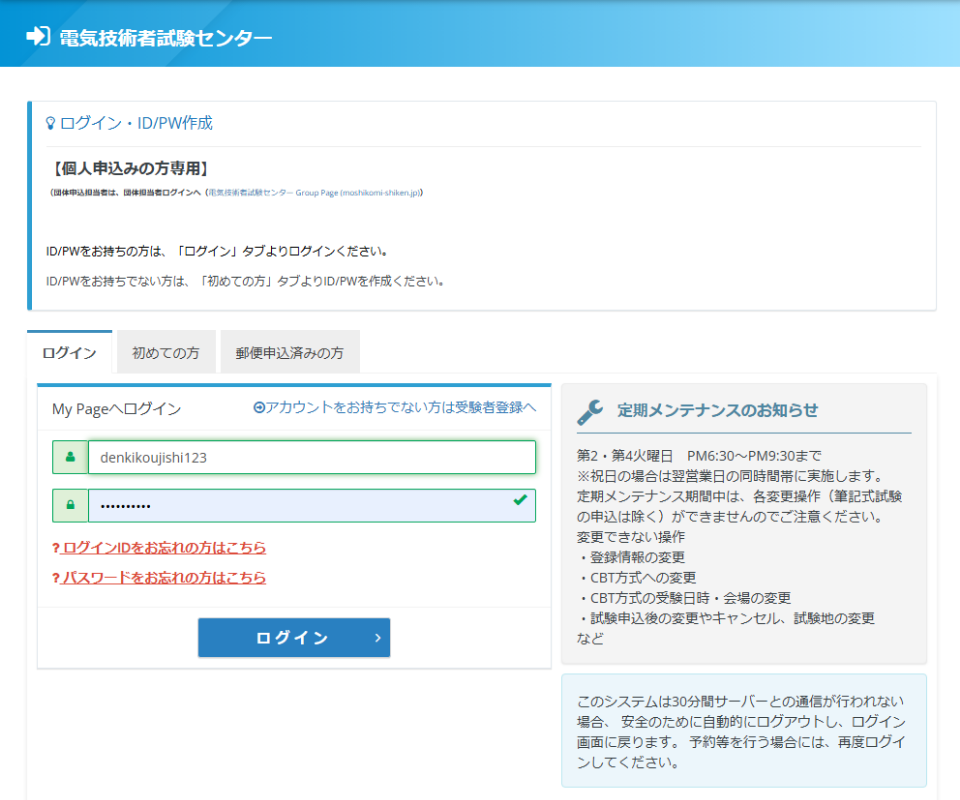Click the lock icon beside password field
The image size is (960, 800).
tap(70, 506)
